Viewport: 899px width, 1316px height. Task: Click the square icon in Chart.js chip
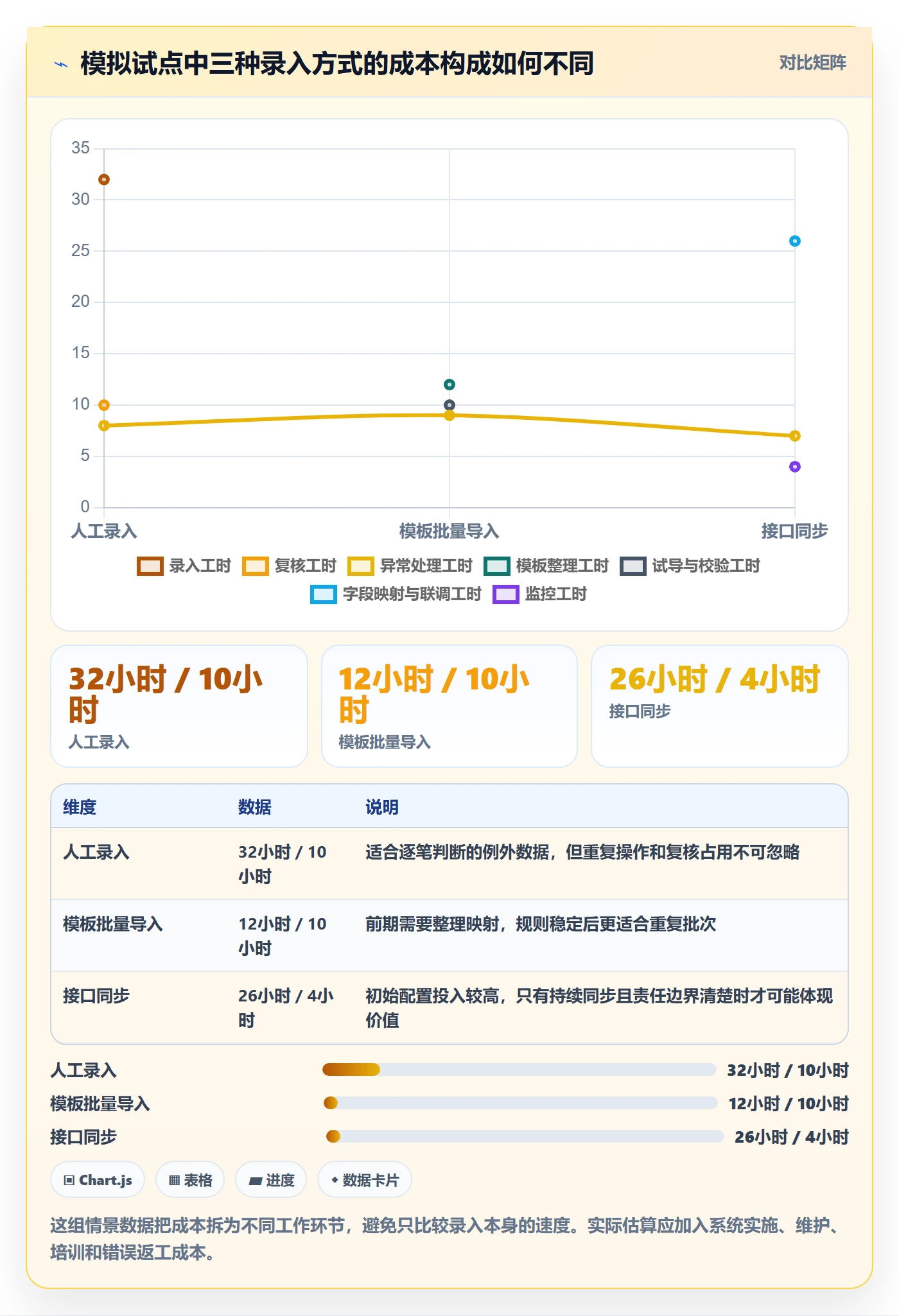69,1181
